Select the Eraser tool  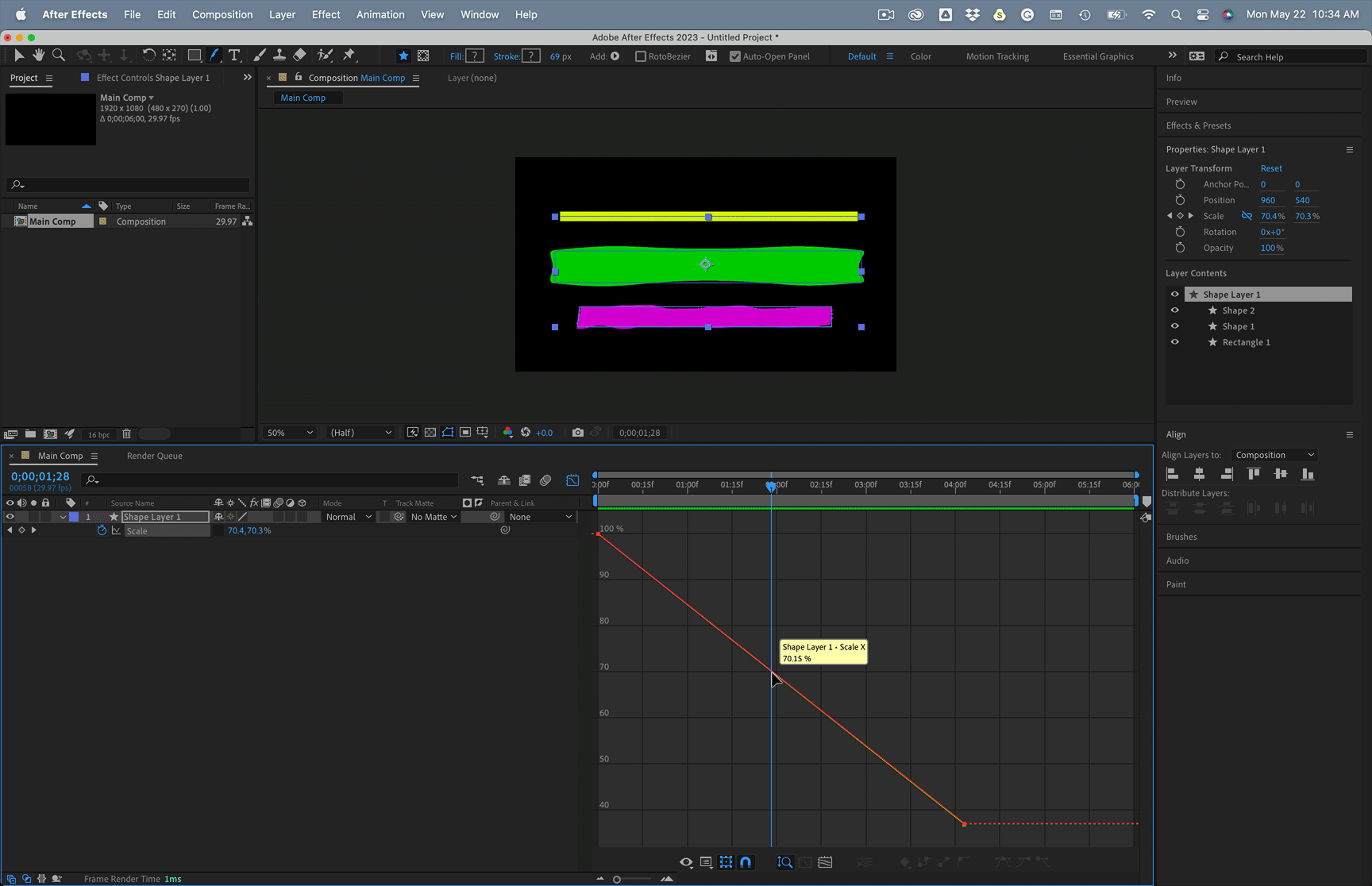(299, 55)
